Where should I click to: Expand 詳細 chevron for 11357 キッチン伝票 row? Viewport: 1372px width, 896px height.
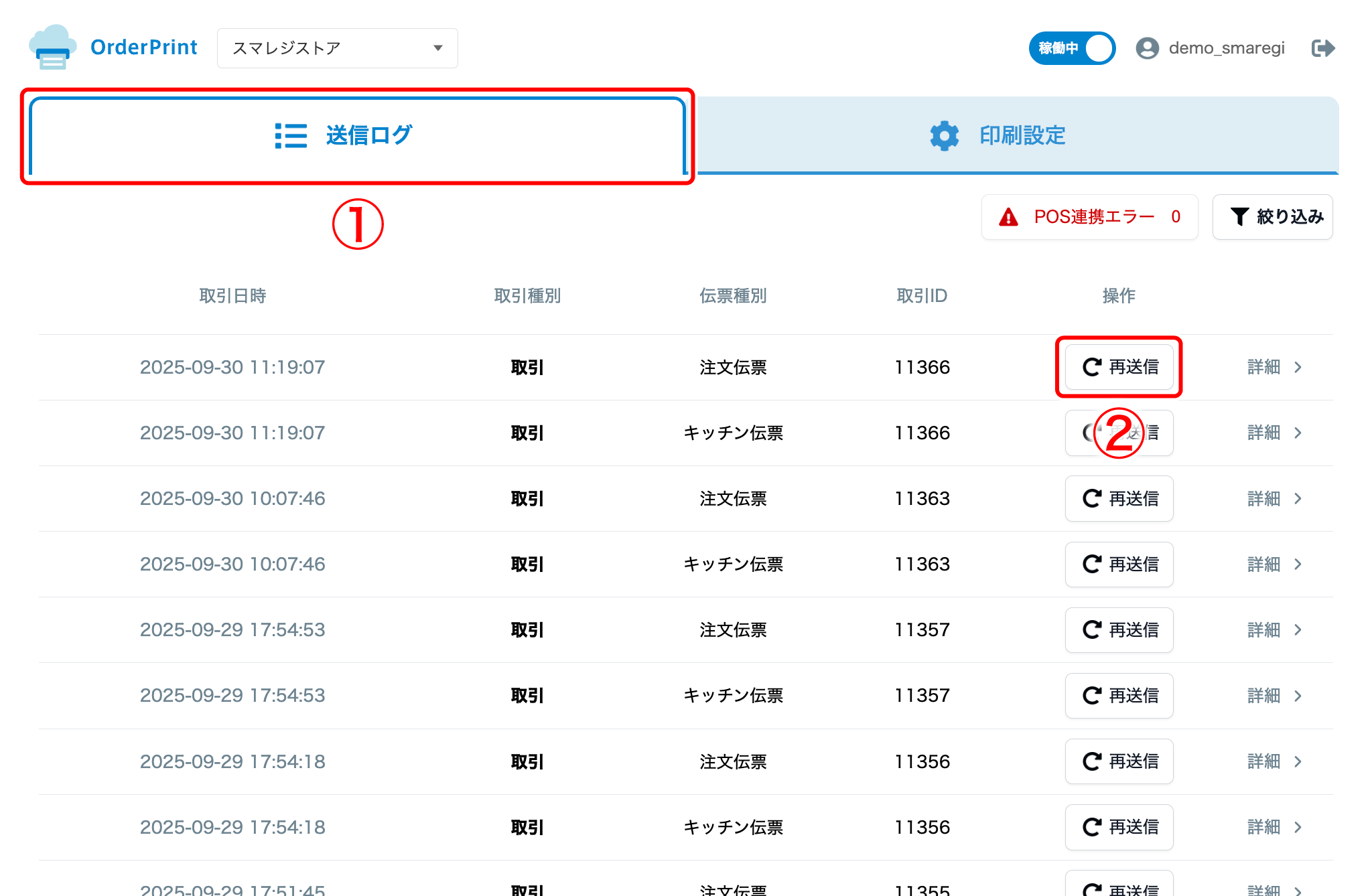[x=1298, y=696]
